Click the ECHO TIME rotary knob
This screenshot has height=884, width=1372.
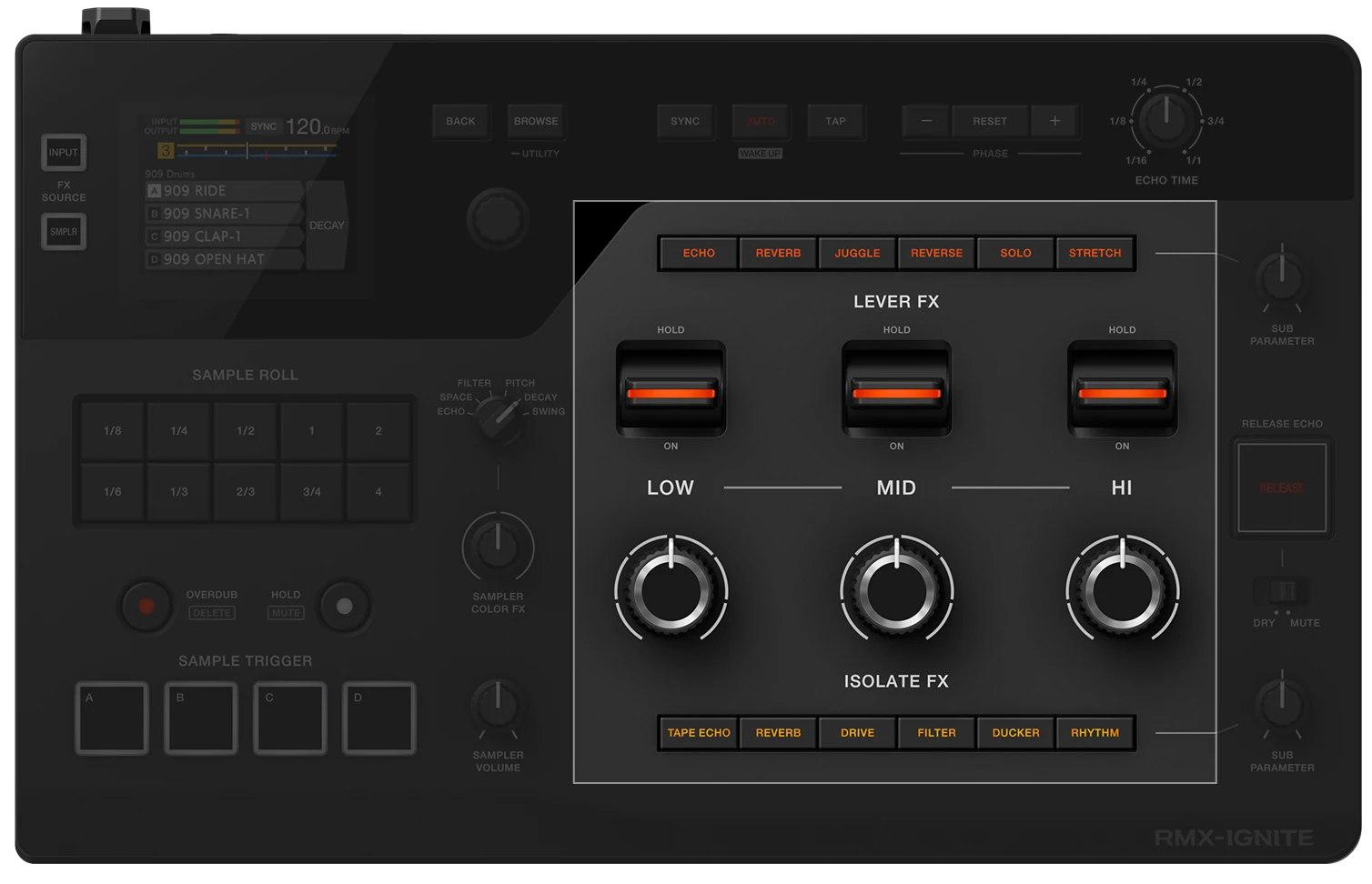click(1165, 120)
